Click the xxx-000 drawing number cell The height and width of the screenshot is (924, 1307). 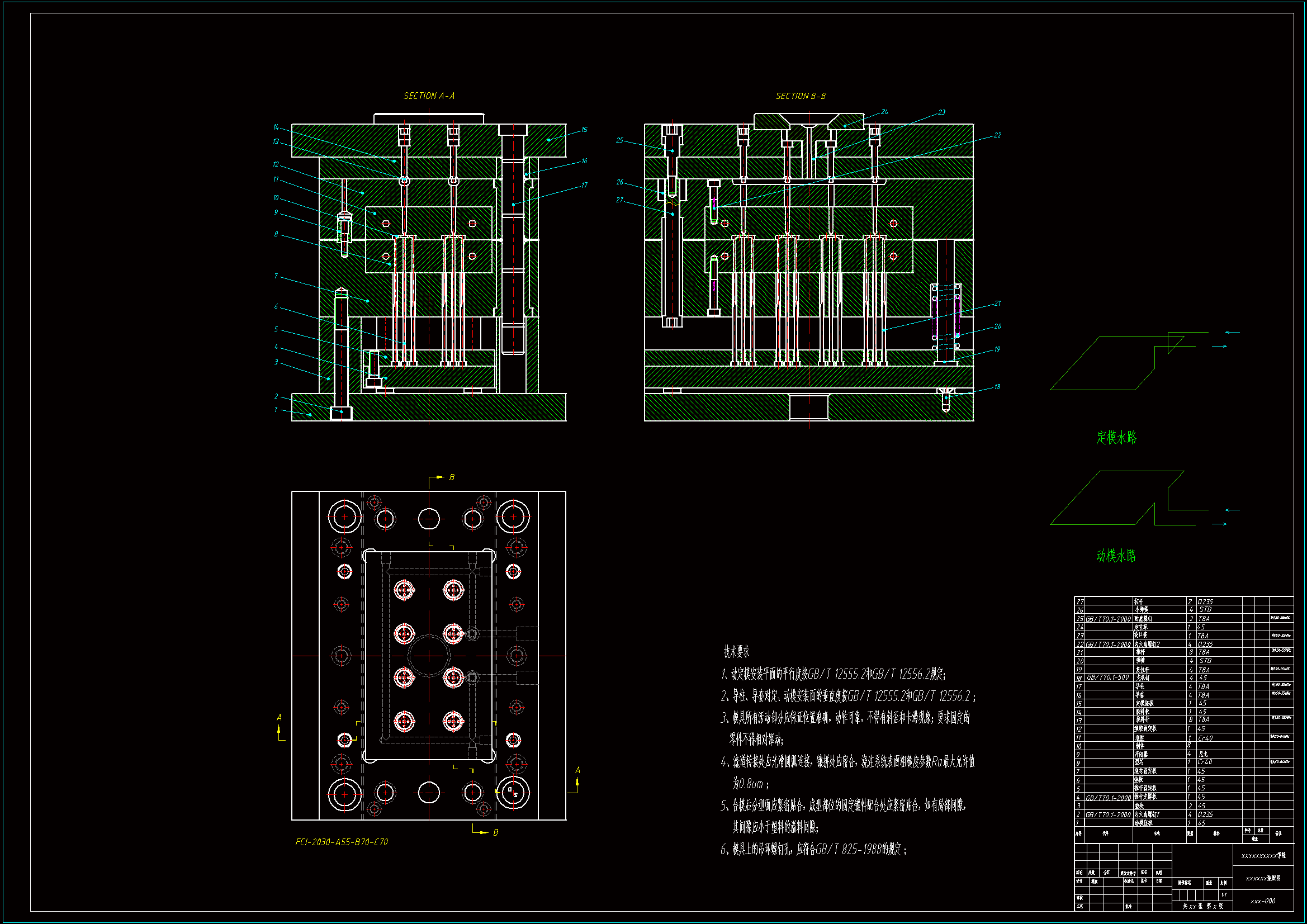coord(1263,901)
